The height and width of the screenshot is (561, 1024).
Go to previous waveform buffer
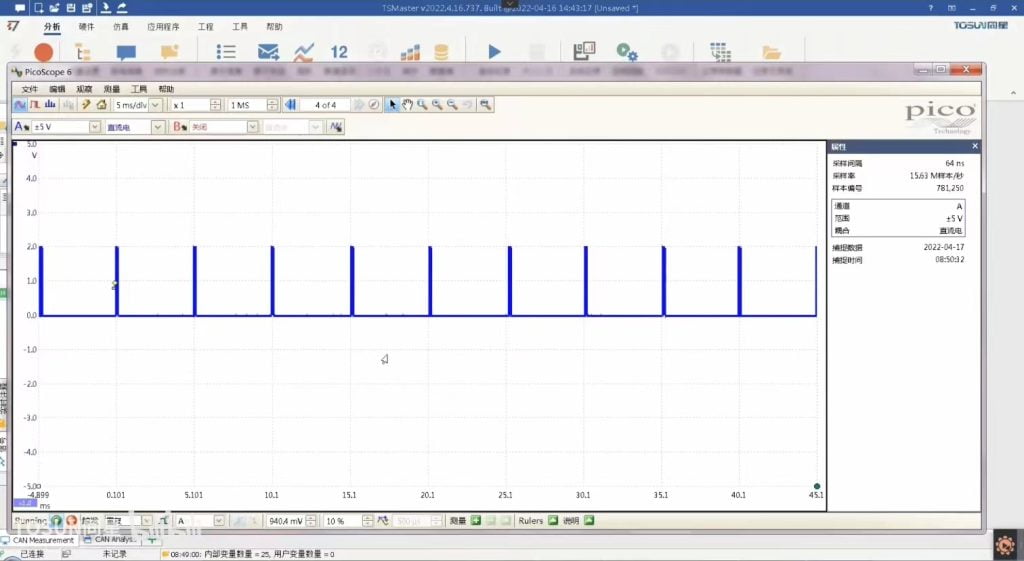pyautogui.click(x=291, y=105)
